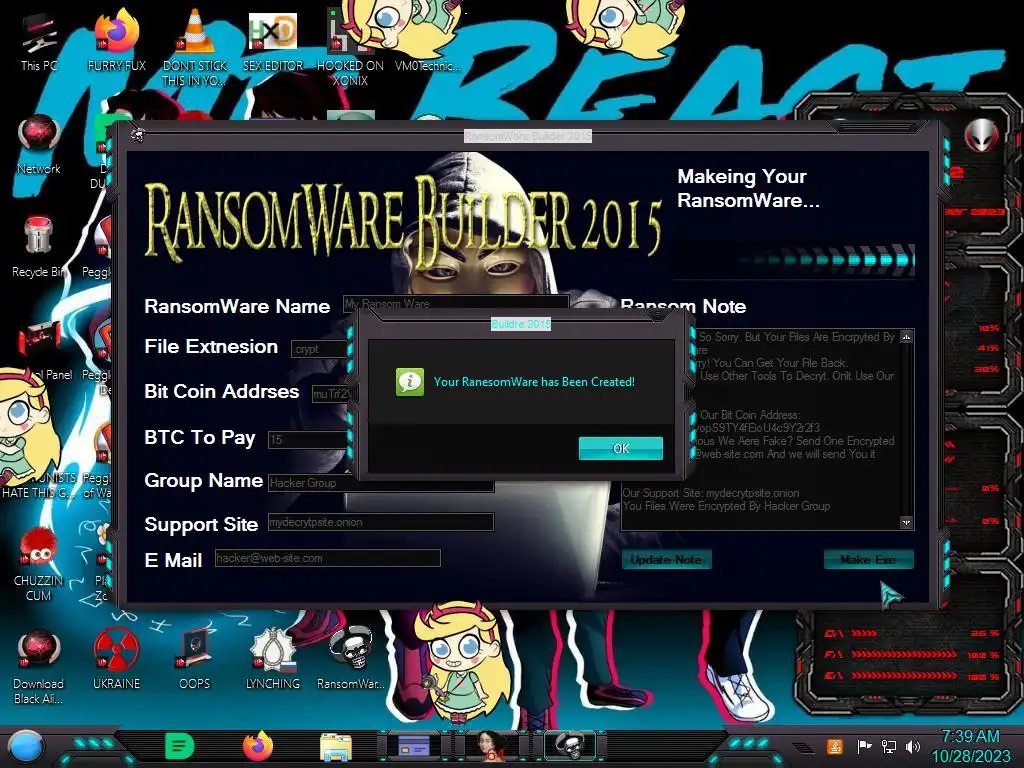
Task: Click the Update Note button
Action: pos(666,560)
